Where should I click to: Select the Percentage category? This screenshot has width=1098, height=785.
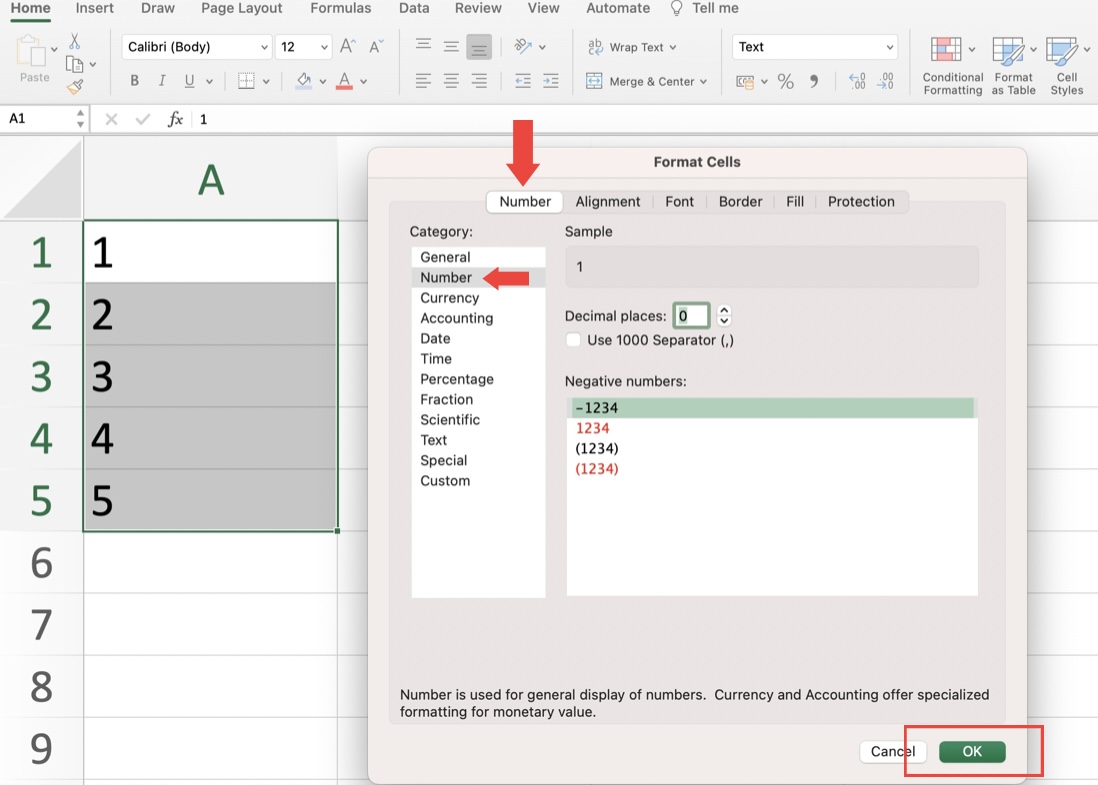[478, 379]
